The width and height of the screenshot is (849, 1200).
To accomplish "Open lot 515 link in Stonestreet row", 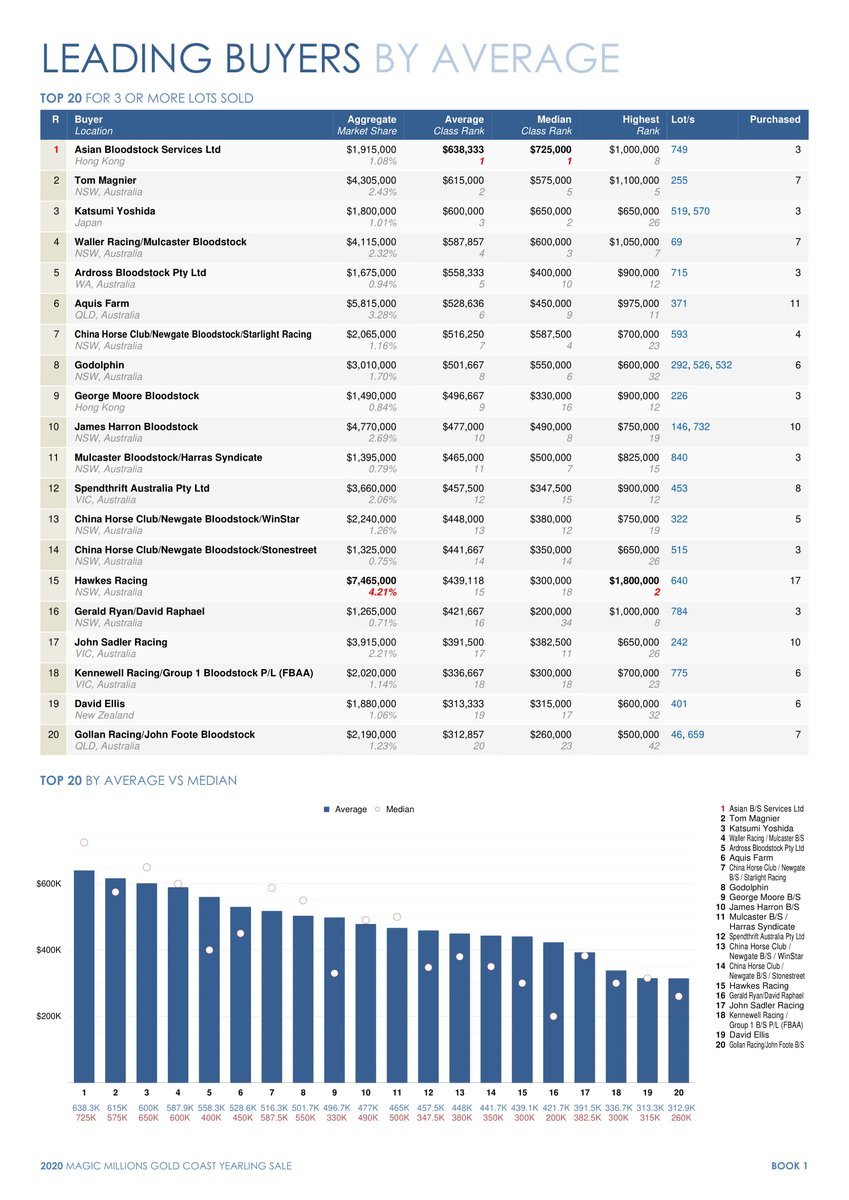I will coord(679,550).
